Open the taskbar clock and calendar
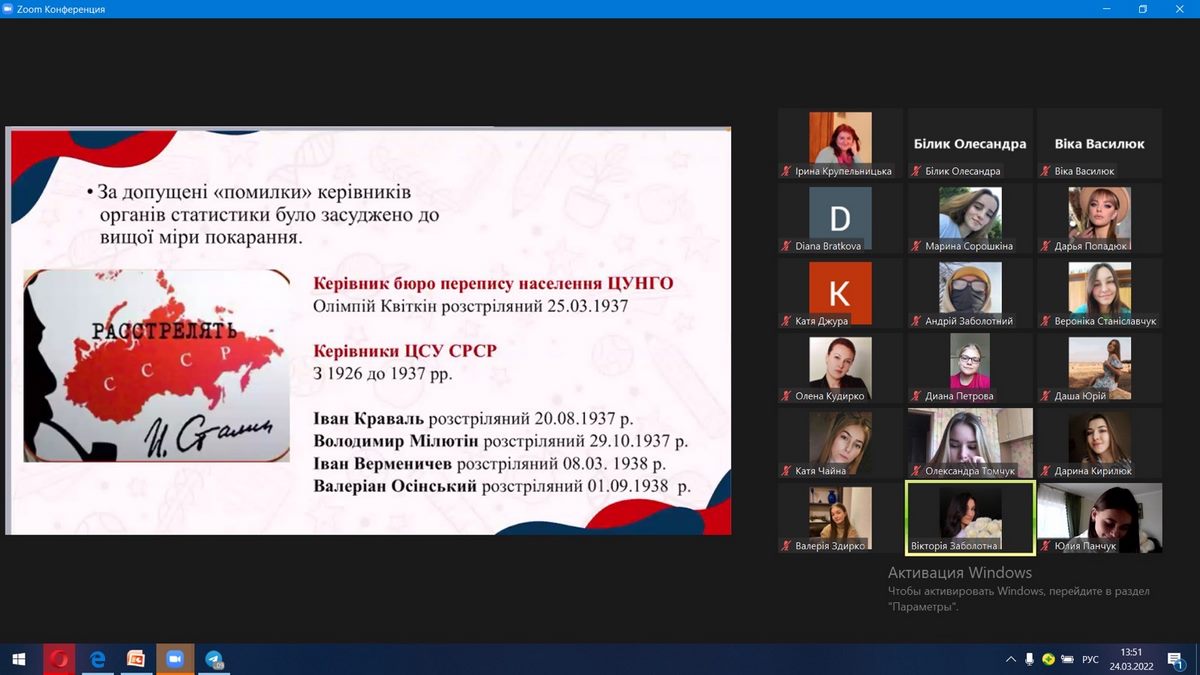The height and width of the screenshot is (675, 1200). coord(1131,659)
